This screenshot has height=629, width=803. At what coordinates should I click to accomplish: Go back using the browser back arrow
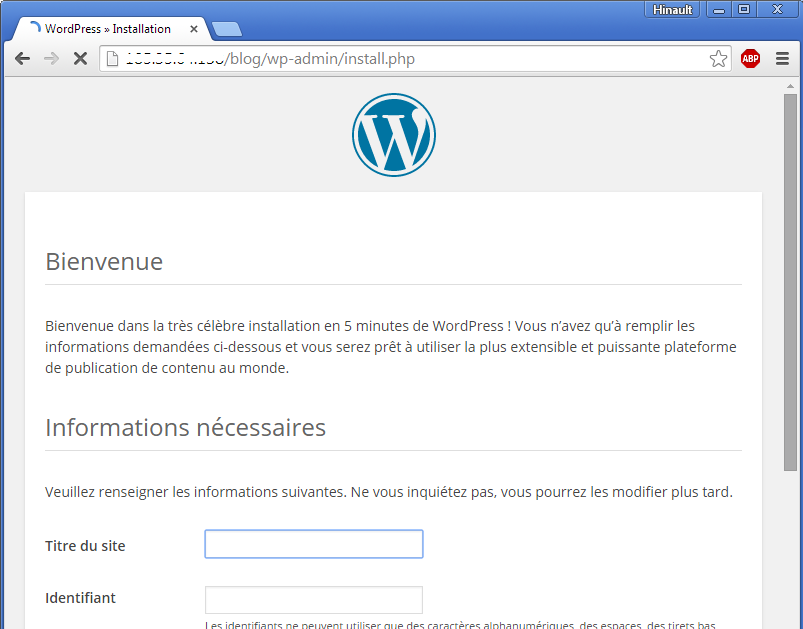[22, 59]
